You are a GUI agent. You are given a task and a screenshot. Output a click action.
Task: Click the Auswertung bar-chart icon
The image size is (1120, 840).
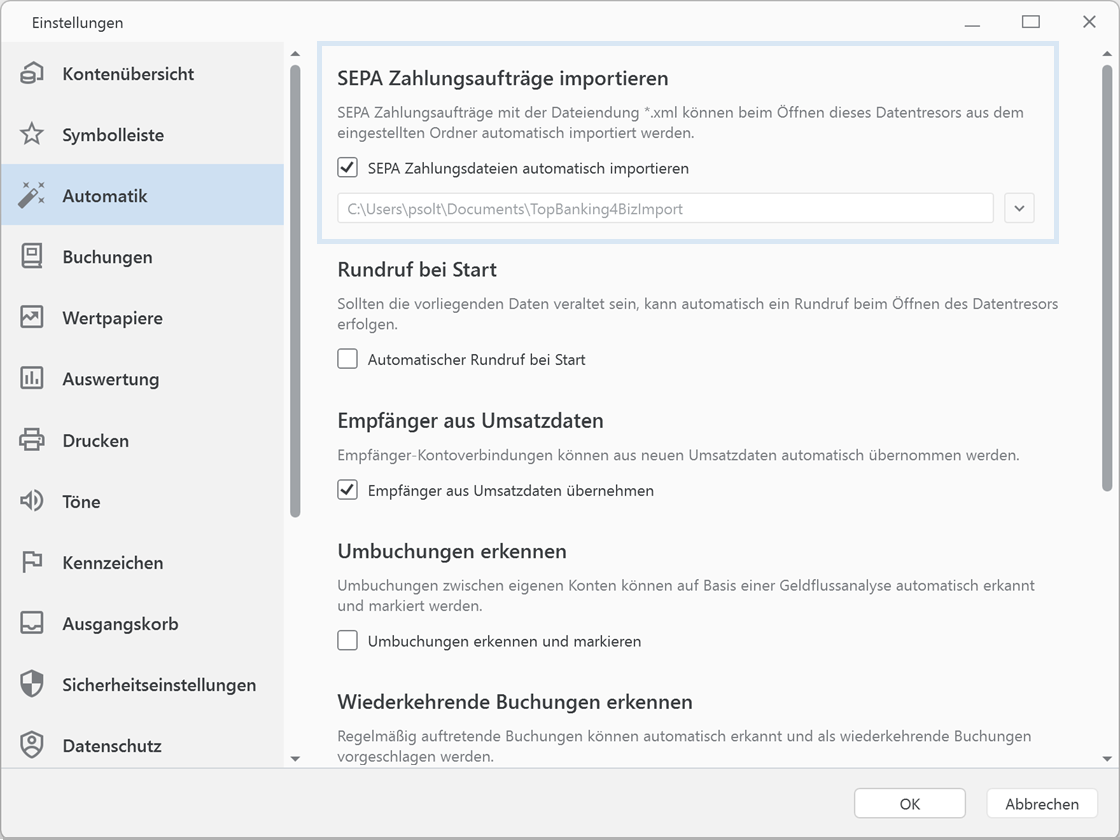(33, 378)
